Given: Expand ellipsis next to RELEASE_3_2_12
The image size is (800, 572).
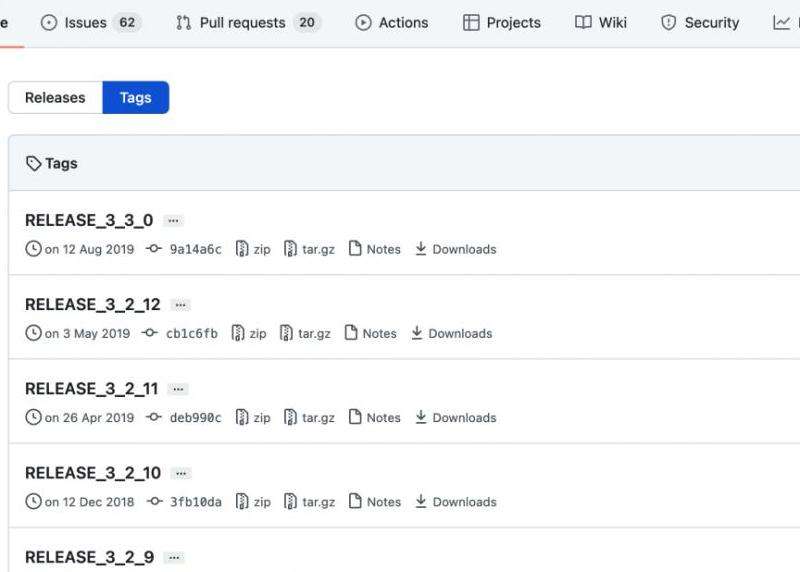Looking at the screenshot, I should [x=180, y=305].
